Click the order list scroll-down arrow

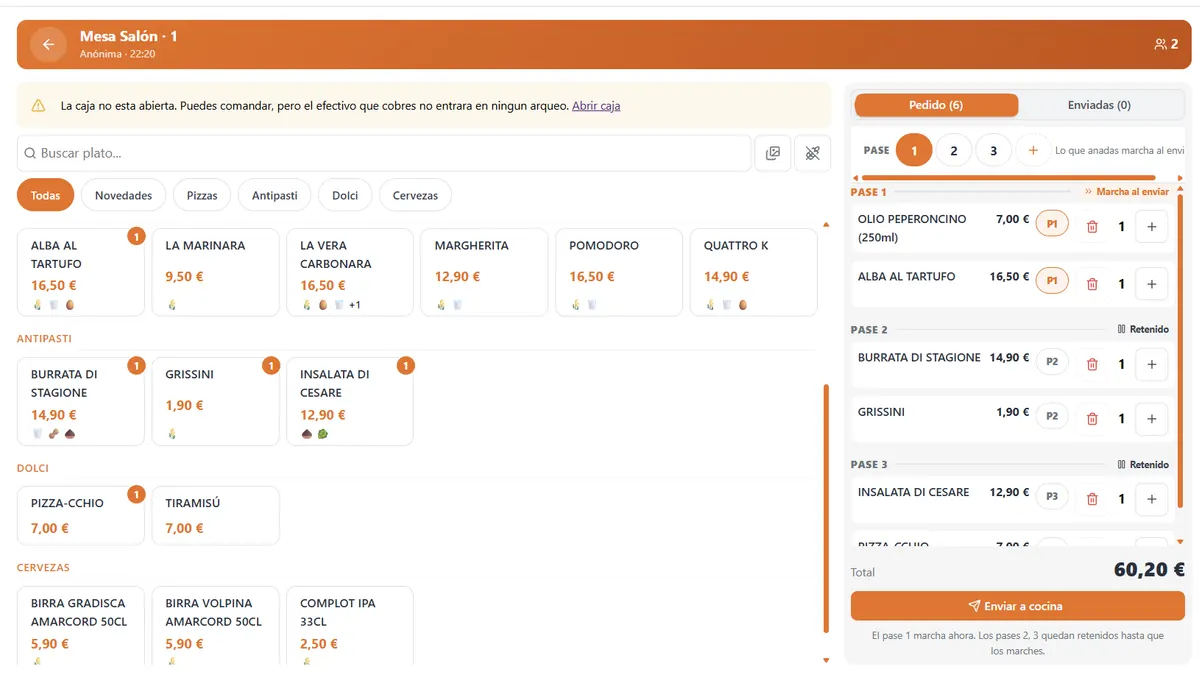(1180, 541)
